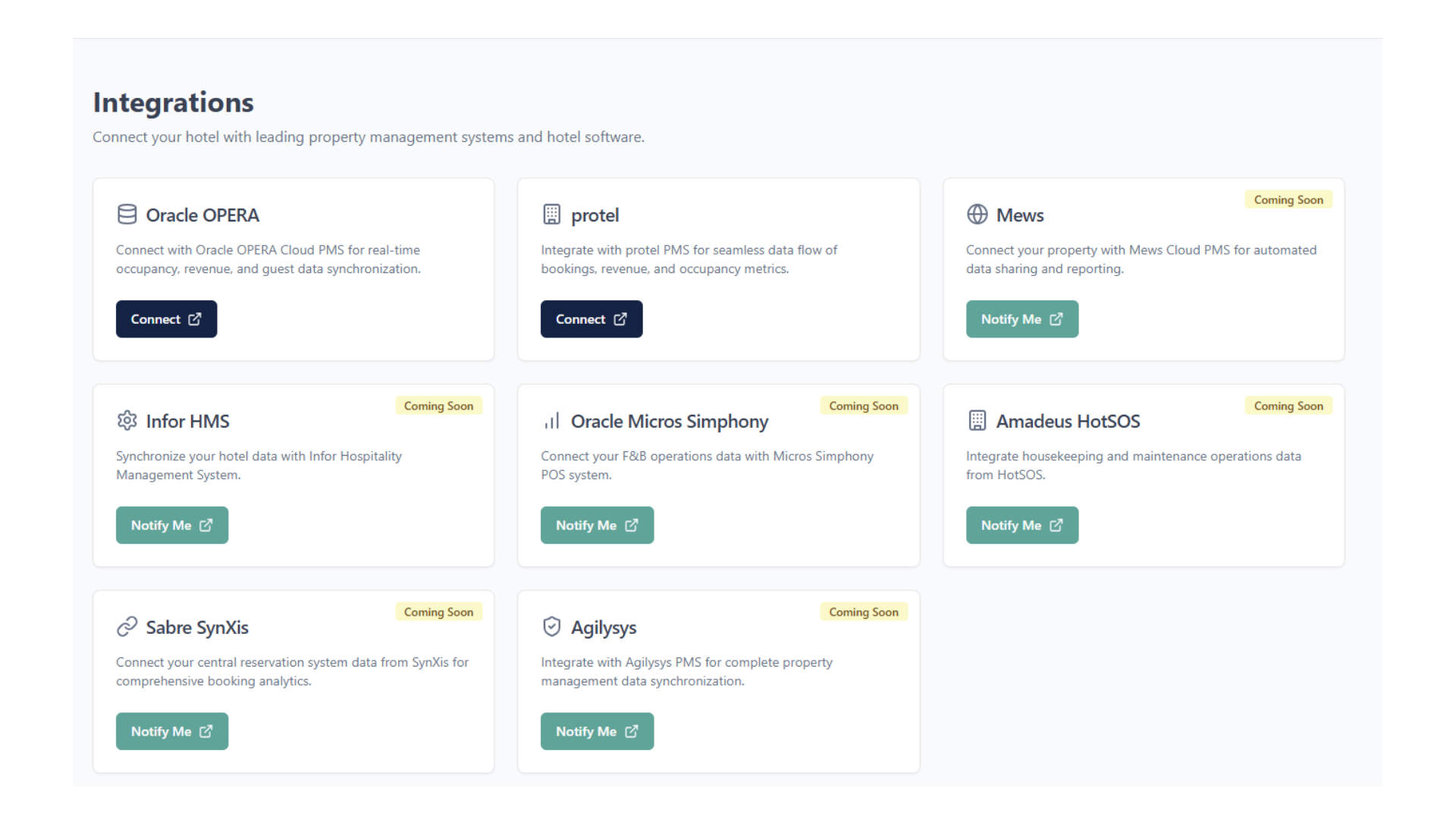Click description 'Connect your central reservation system'

pos(292,672)
